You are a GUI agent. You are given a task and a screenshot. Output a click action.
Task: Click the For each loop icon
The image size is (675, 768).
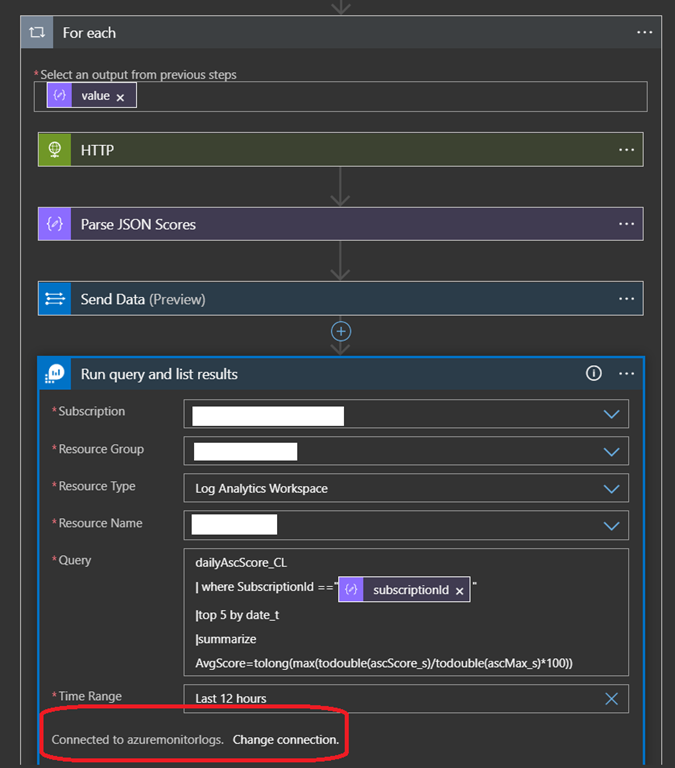pos(37,33)
